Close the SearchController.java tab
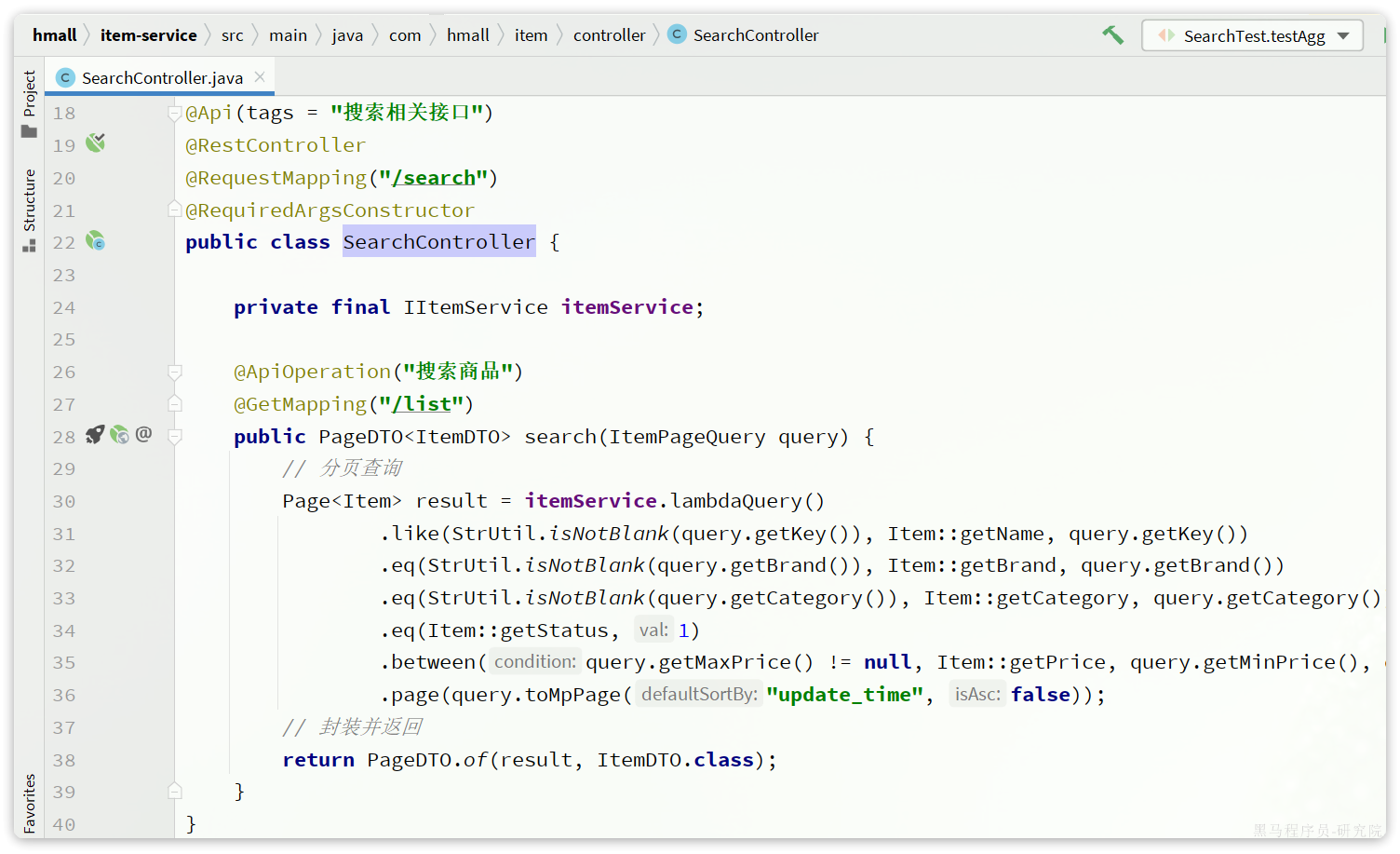 [x=260, y=77]
